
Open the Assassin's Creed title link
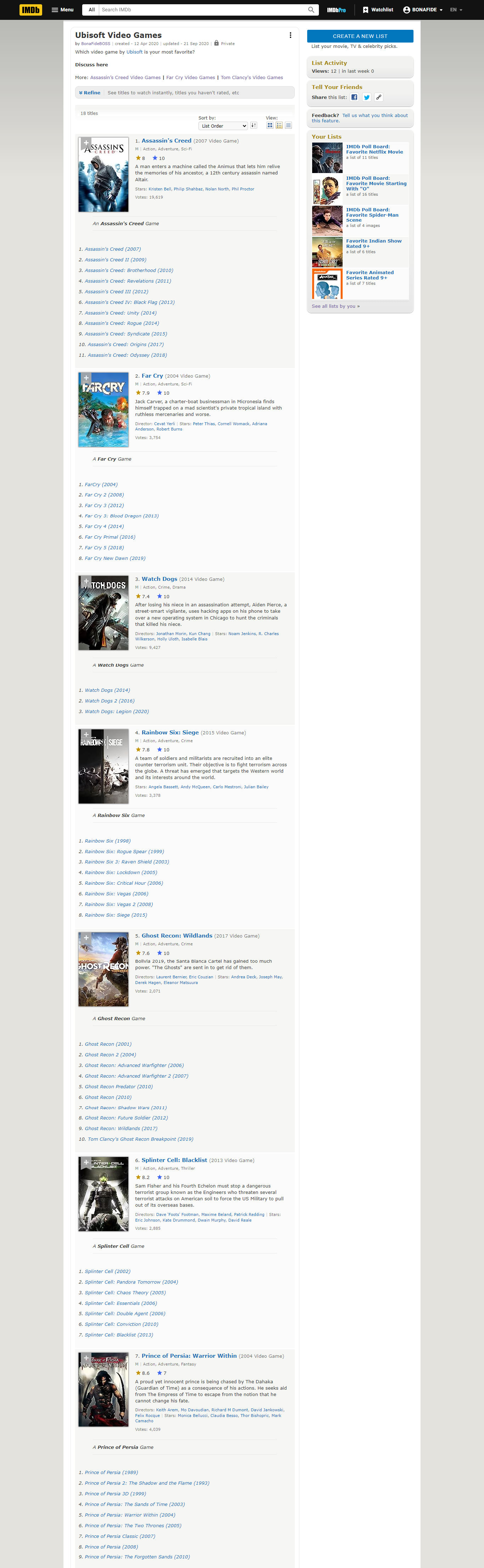tap(167, 141)
